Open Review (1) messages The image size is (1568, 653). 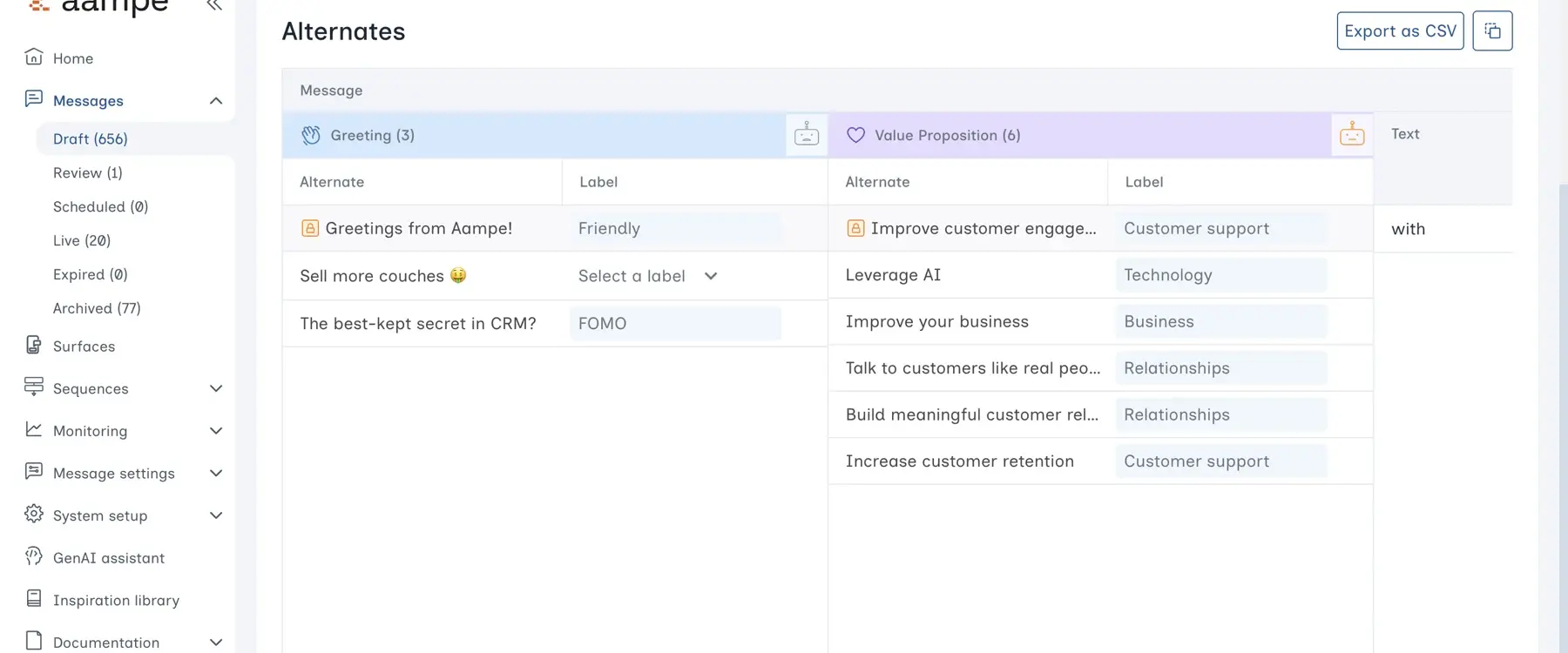click(x=88, y=172)
